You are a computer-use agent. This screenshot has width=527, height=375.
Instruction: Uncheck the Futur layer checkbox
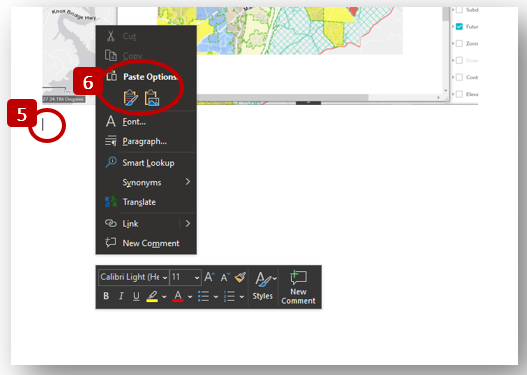(x=459, y=27)
